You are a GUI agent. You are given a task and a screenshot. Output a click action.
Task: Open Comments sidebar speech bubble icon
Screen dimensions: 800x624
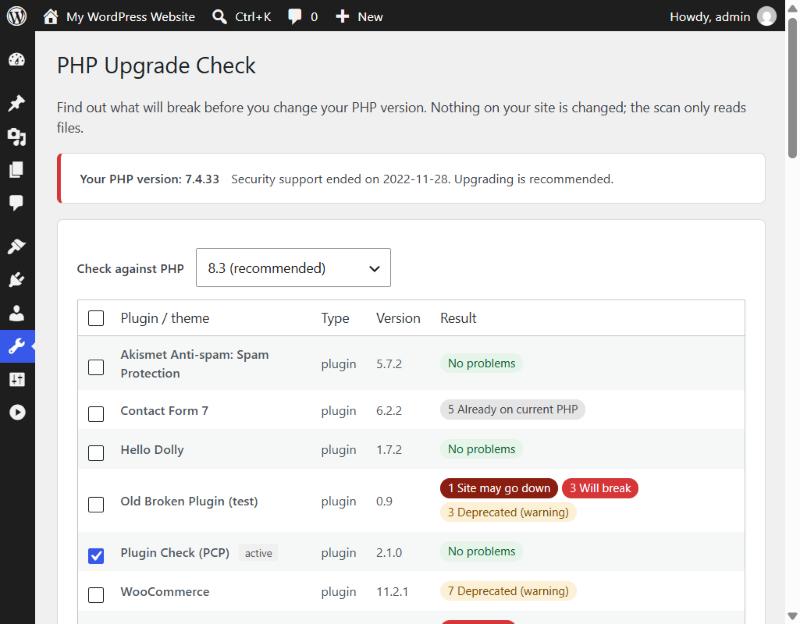(x=17, y=203)
